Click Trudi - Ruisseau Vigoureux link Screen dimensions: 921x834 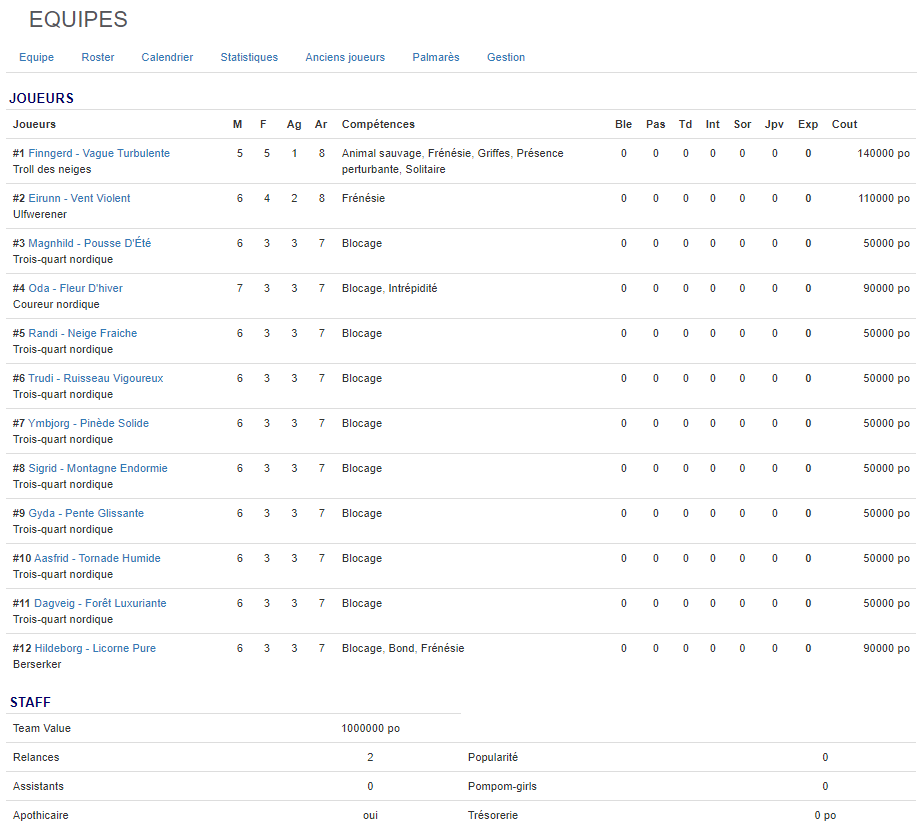click(x=96, y=378)
